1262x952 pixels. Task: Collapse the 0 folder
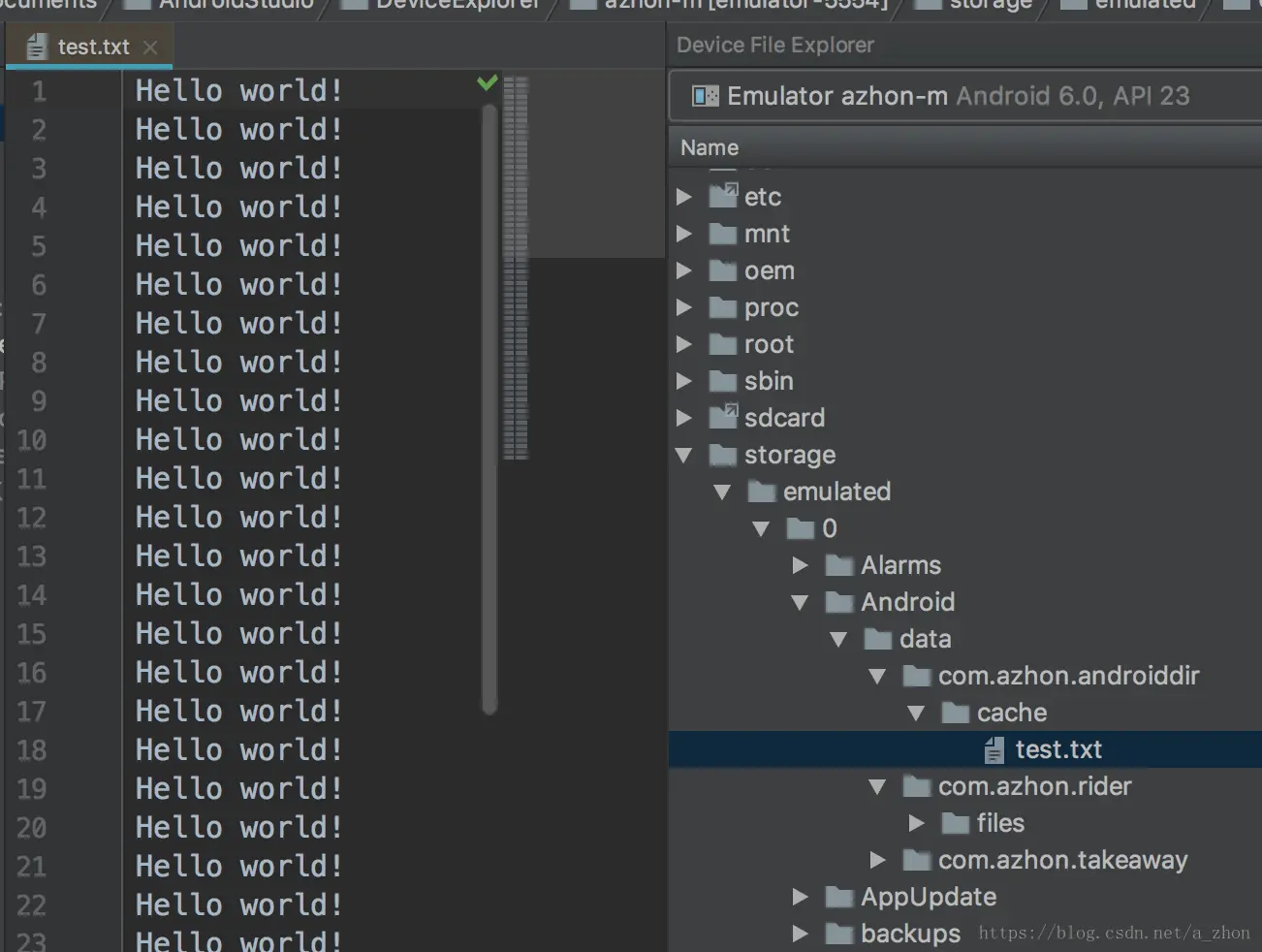coord(761,528)
